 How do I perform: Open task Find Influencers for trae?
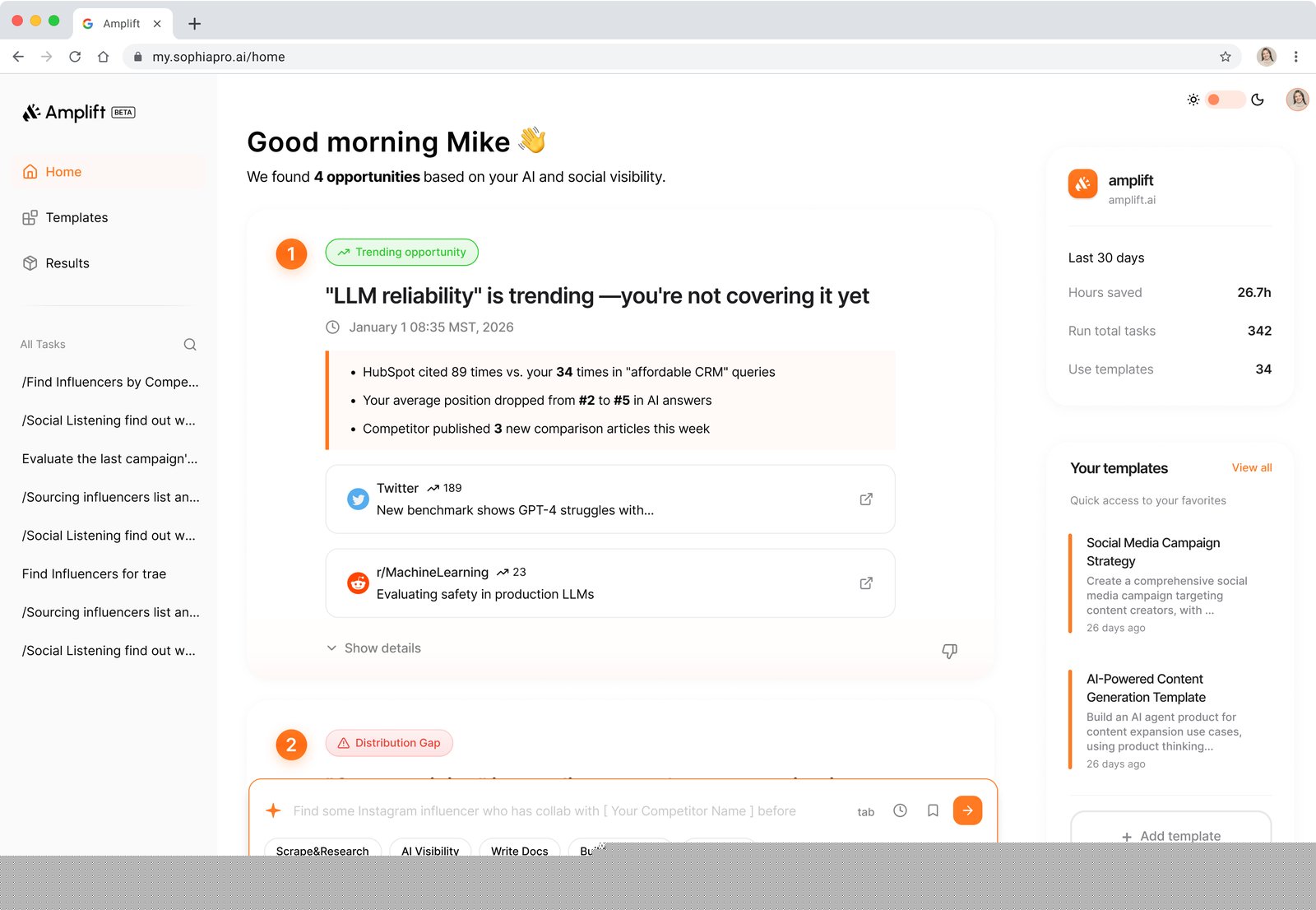click(x=94, y=574)
